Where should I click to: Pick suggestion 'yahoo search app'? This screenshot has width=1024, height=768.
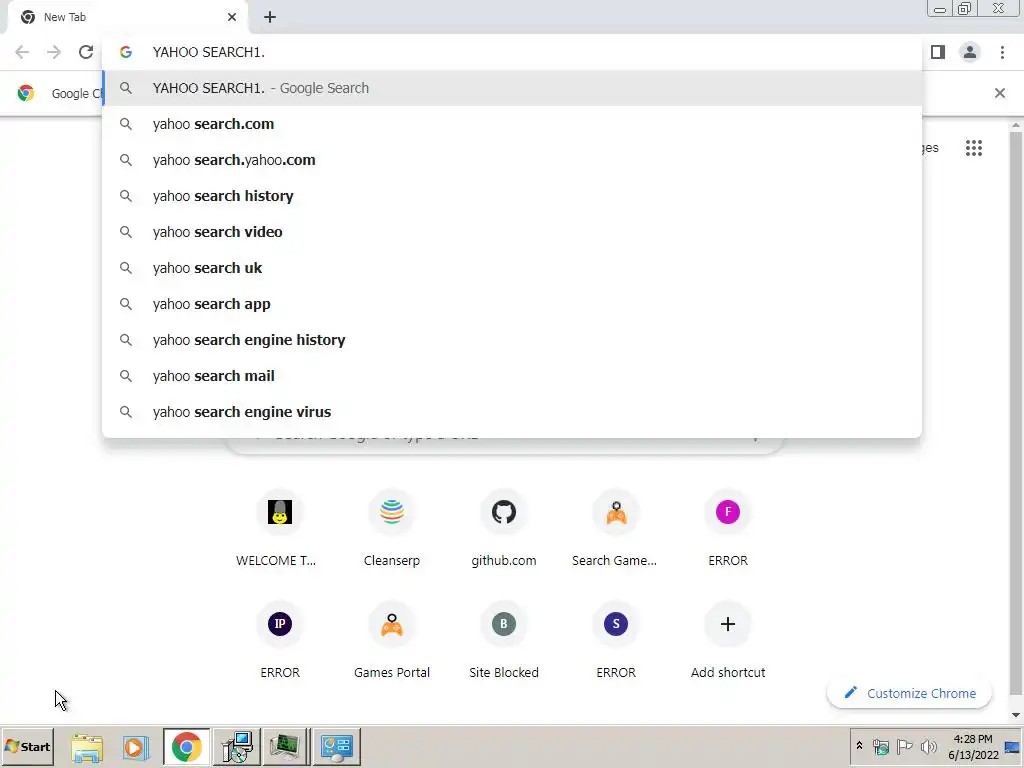pos(513,304)
